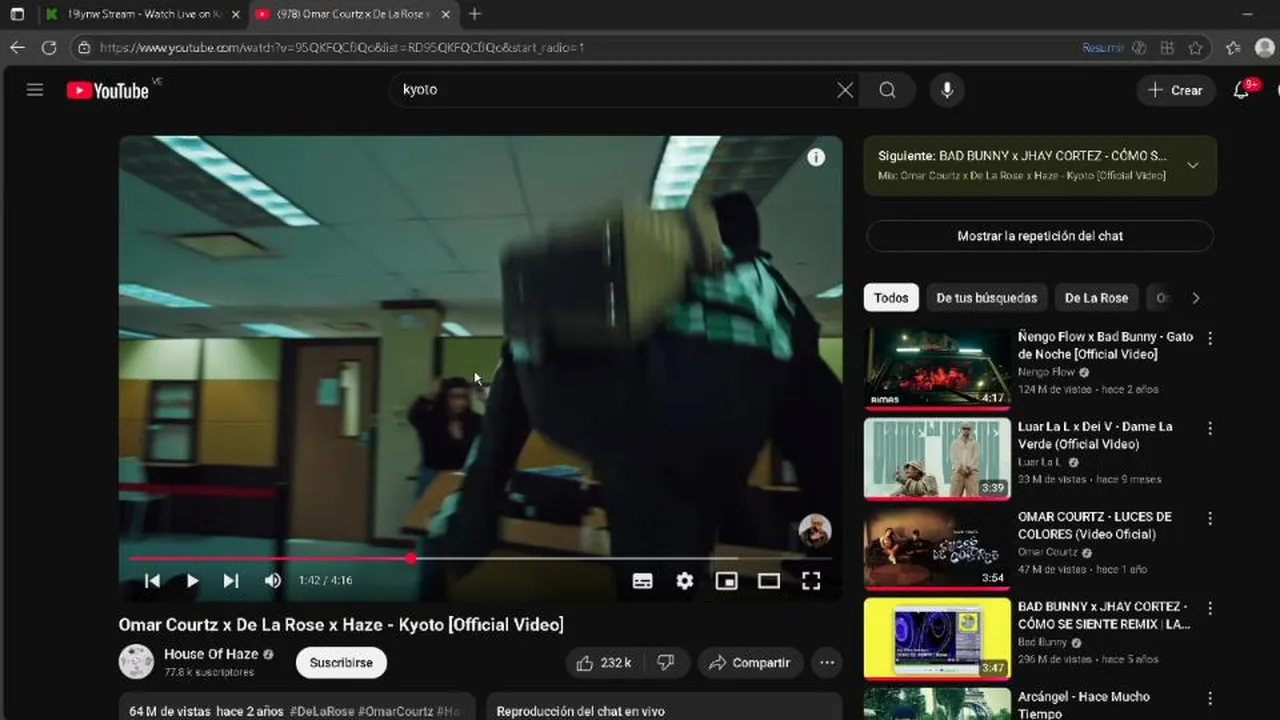Open the video info card icon
Viewport: 1280px width, 720px height.
point(816,157)
